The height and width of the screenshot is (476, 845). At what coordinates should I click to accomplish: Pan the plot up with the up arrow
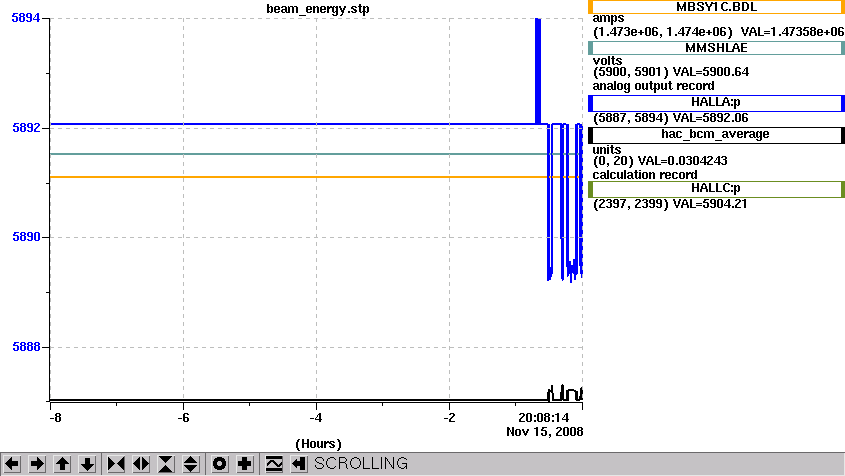(x=62, y=464)
